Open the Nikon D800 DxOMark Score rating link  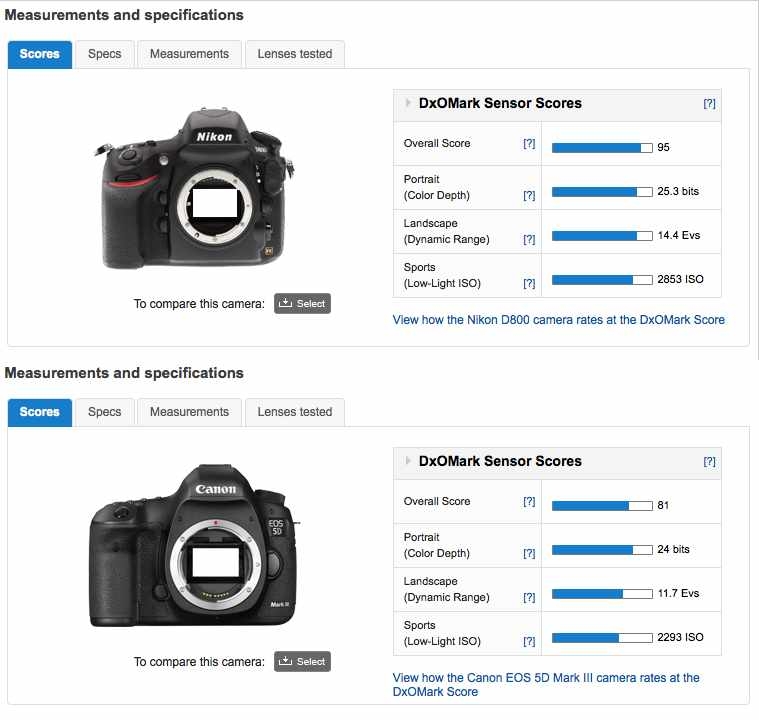pos(558,320)
